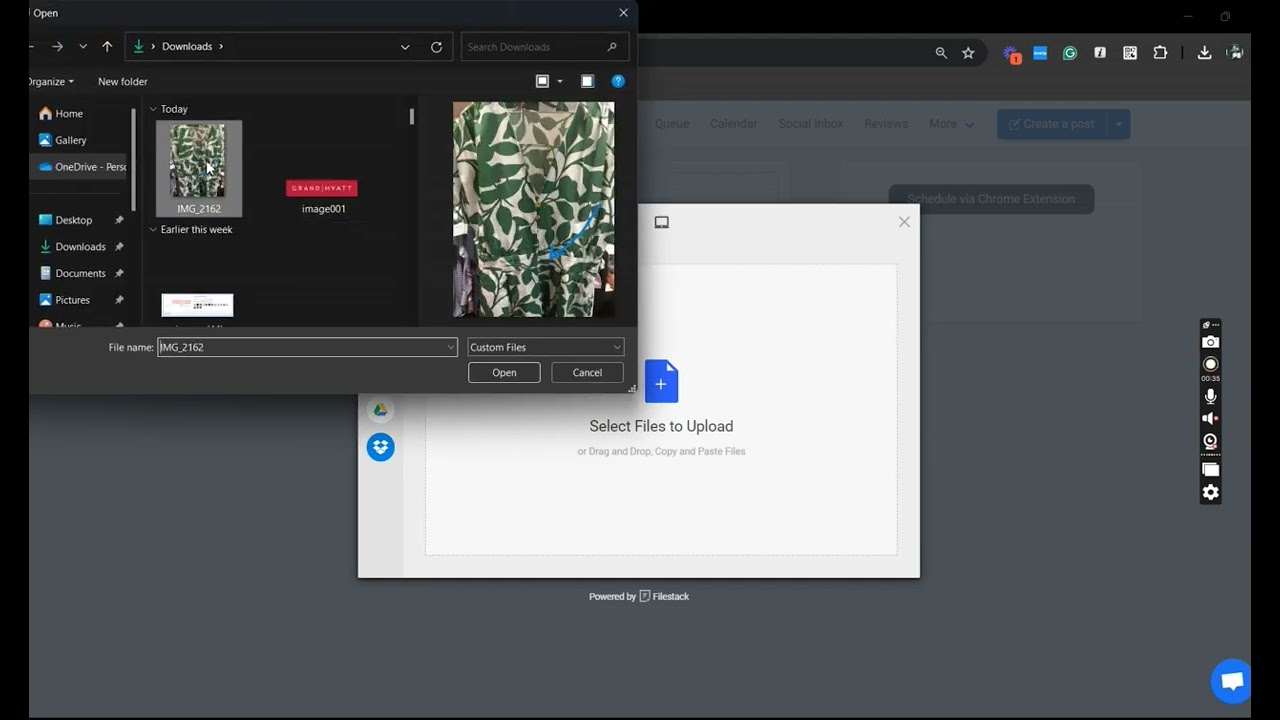Select the image001 Grand Hyatt file
Screen dimensions: 1280x720
tap(322, 196)
